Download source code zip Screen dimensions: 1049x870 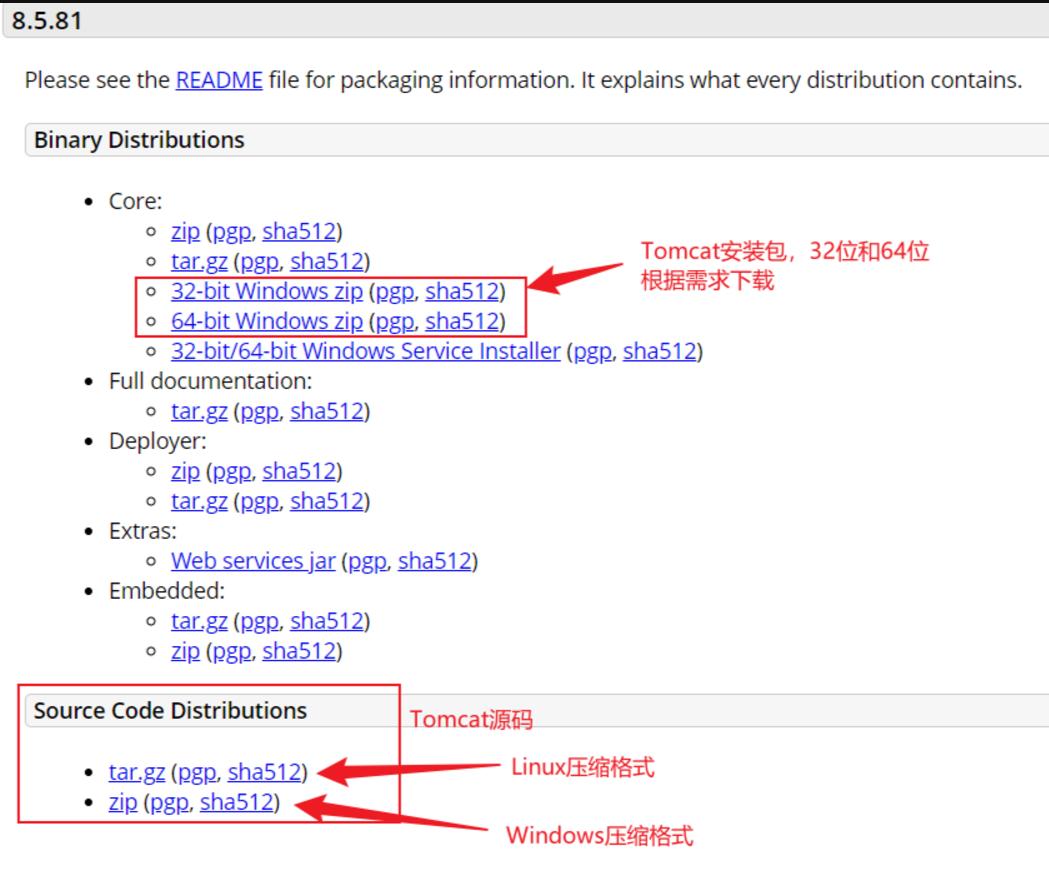[x=123, y=803]
